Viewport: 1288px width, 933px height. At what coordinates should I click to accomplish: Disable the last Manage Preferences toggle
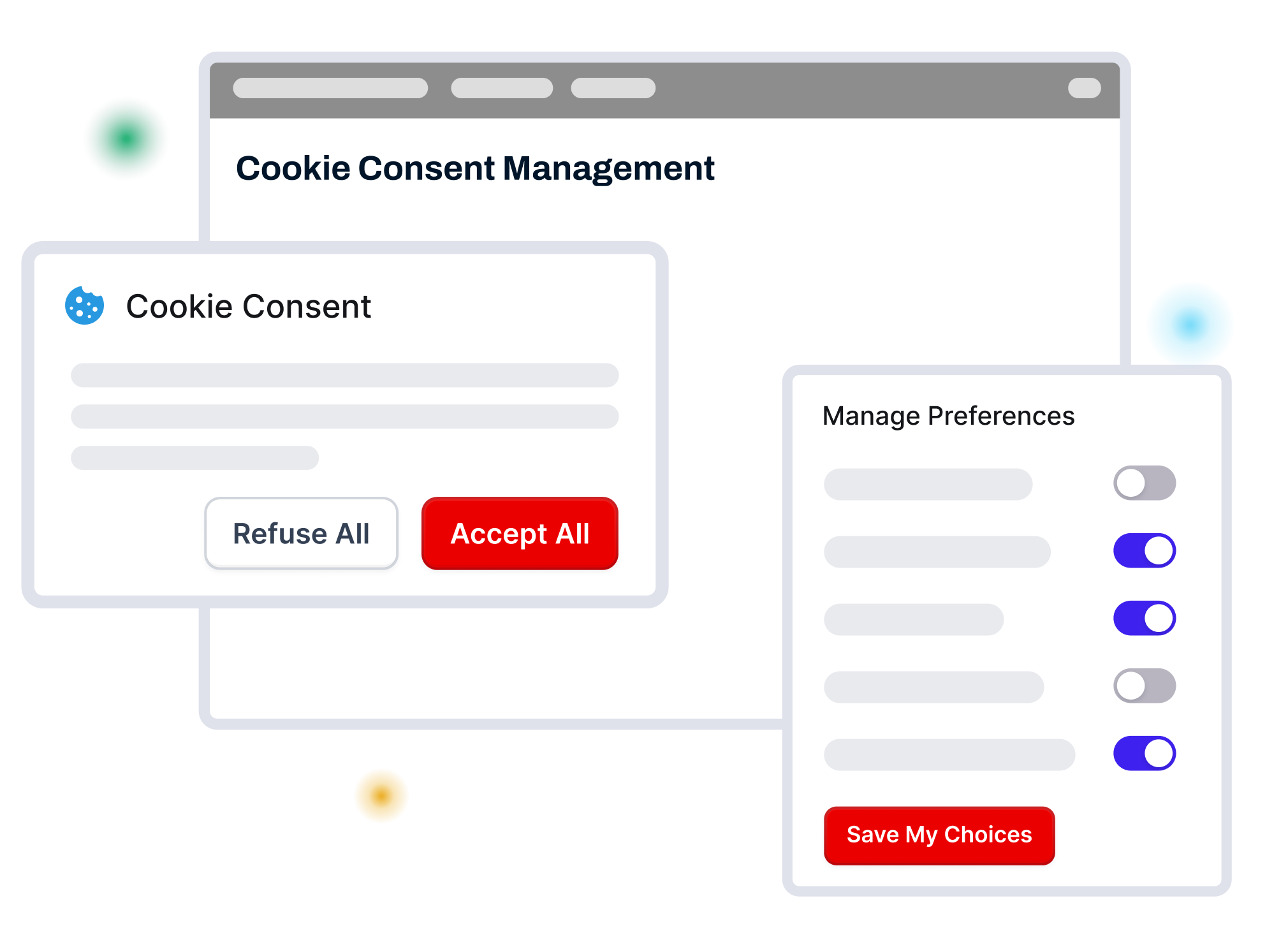[1144, 753]
